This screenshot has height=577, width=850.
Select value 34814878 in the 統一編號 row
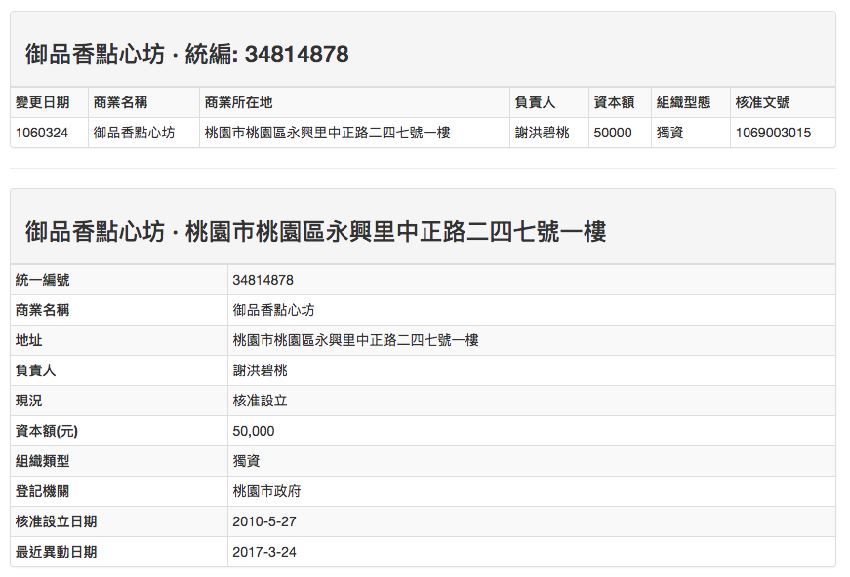point(263,280)
